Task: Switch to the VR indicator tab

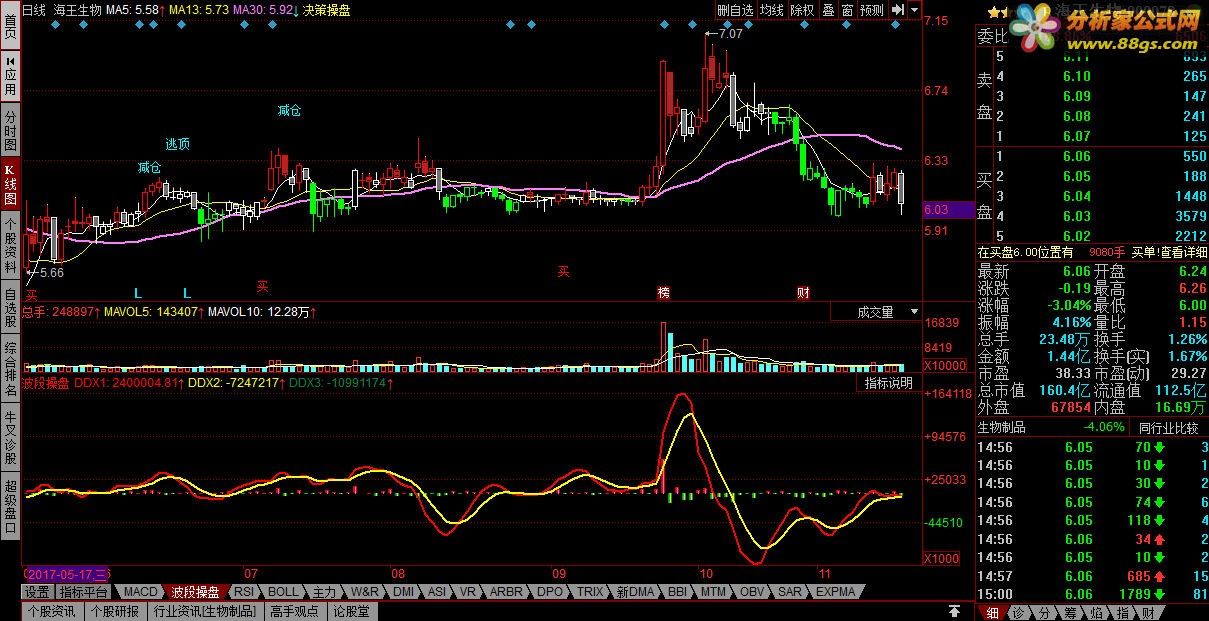Action: [x=467, y=592]
